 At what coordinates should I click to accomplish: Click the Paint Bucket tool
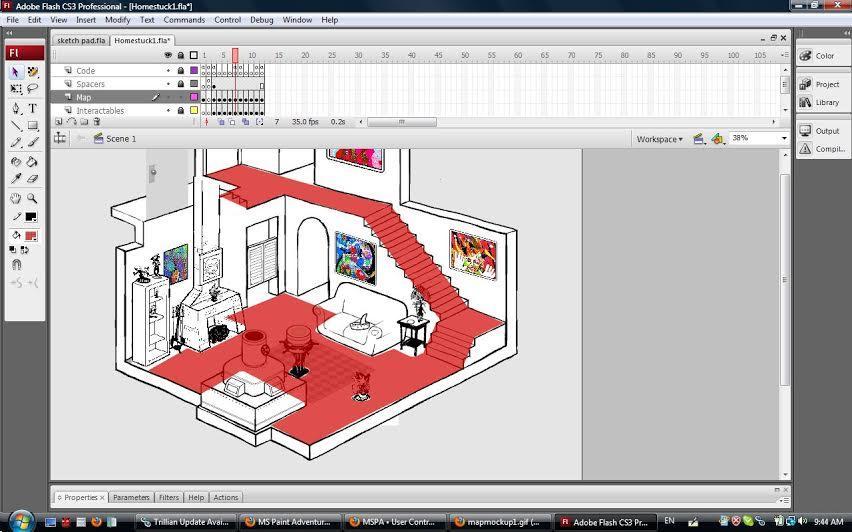coord(33,161)
